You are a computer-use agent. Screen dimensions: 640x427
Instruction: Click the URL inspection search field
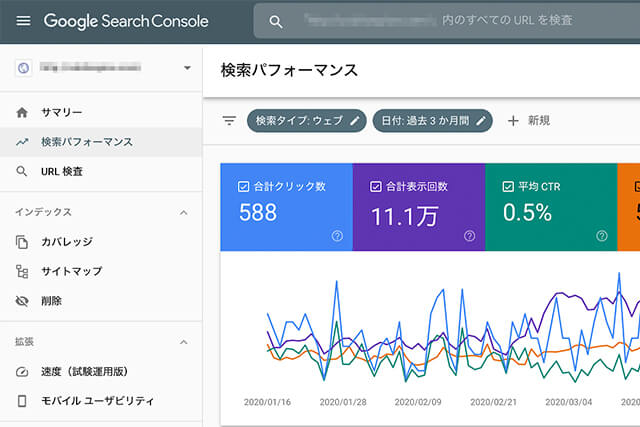[x=450, y=21]
